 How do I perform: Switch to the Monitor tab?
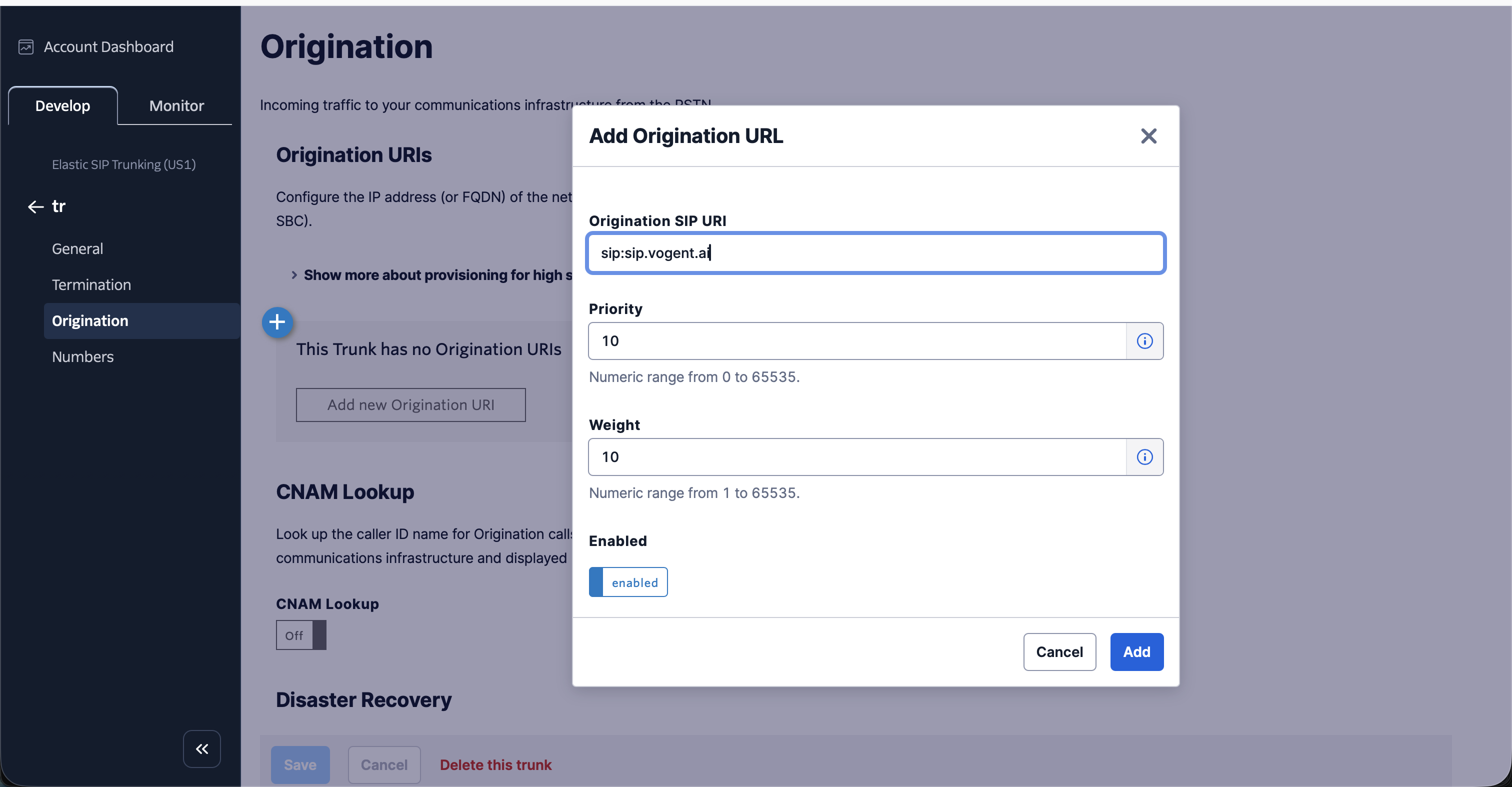click(176, 105)
